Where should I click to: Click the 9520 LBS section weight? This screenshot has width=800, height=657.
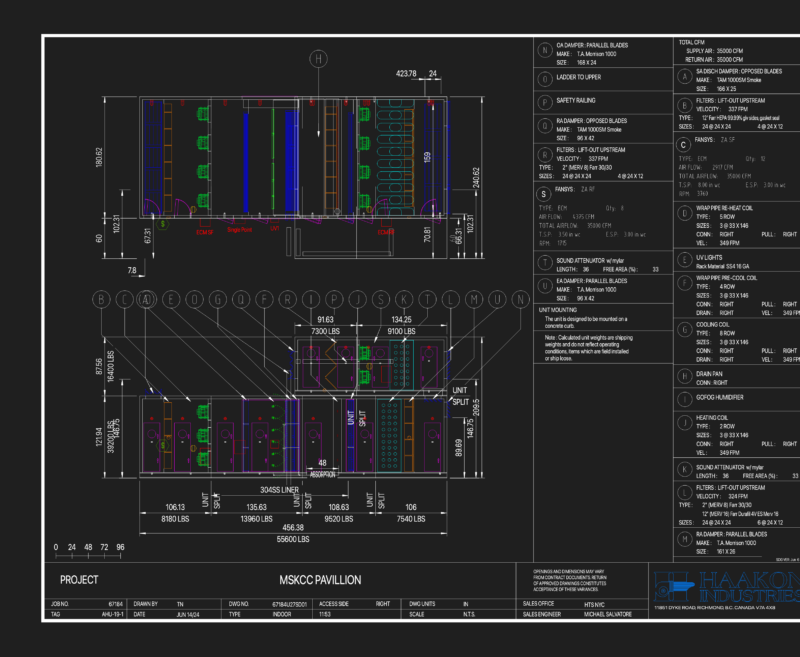point(339,519)
